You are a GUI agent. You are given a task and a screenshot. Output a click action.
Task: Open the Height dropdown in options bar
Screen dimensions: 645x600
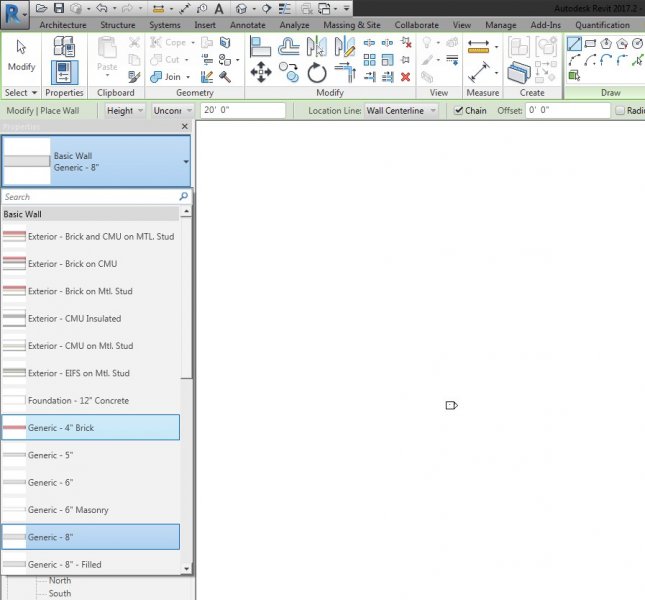(x=125, y=111)
